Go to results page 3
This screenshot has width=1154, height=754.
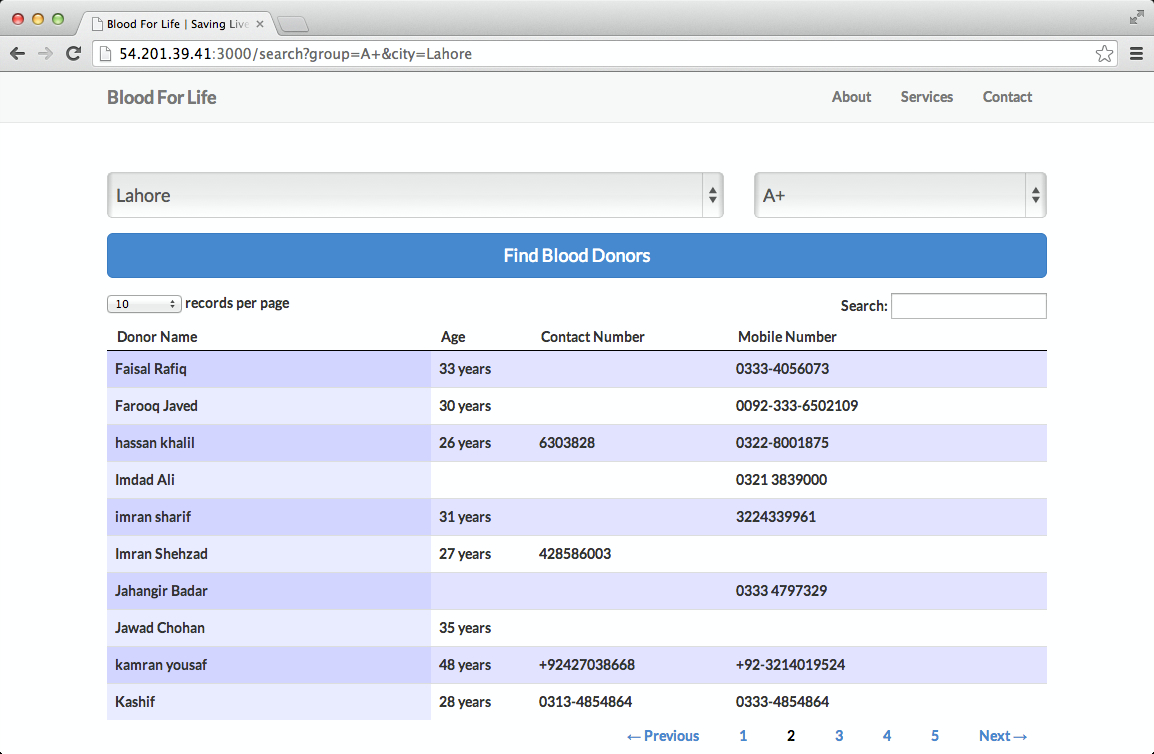pos(839,736)
